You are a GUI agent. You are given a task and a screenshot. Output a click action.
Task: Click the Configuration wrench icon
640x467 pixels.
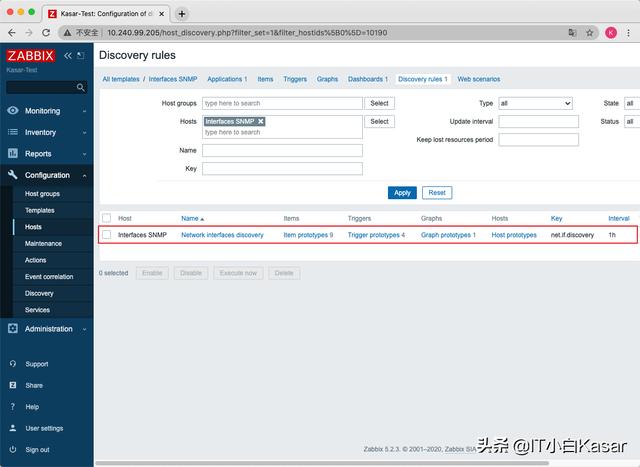point(13,175)
